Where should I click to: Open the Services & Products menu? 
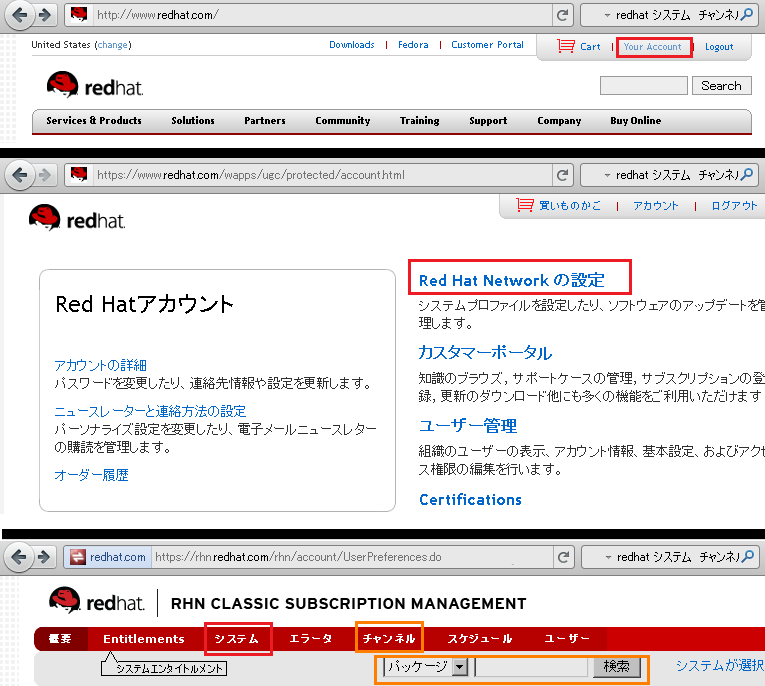(x=94, y=121)
